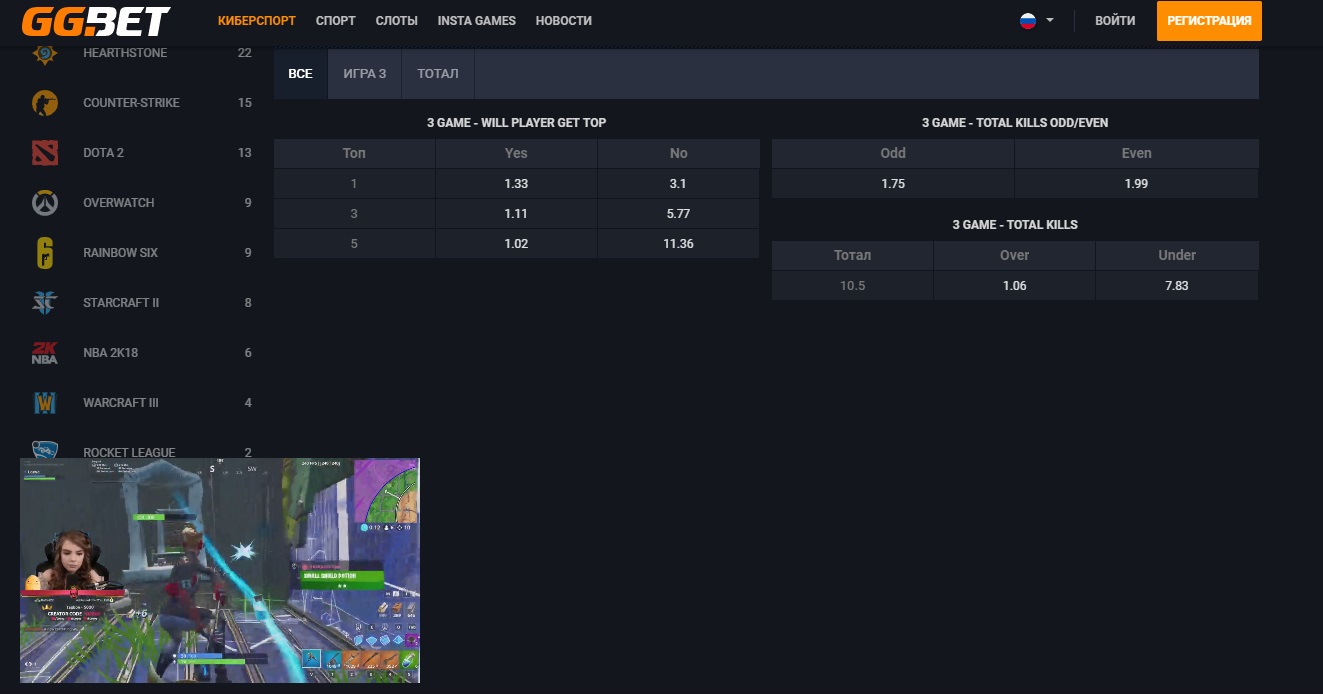Click the NBA 2K18 logo icon
1323x694 pixels.
point(44,353)
